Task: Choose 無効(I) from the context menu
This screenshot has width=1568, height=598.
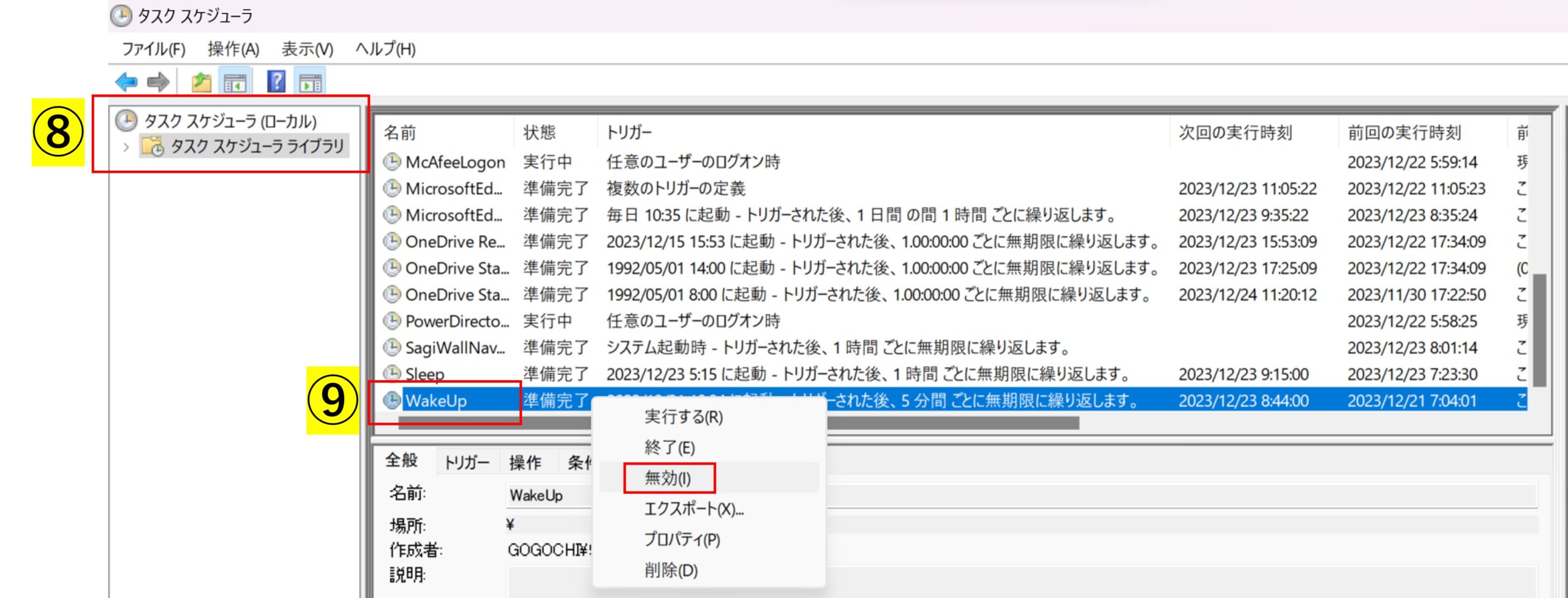Action: click(x=668, y=478)
